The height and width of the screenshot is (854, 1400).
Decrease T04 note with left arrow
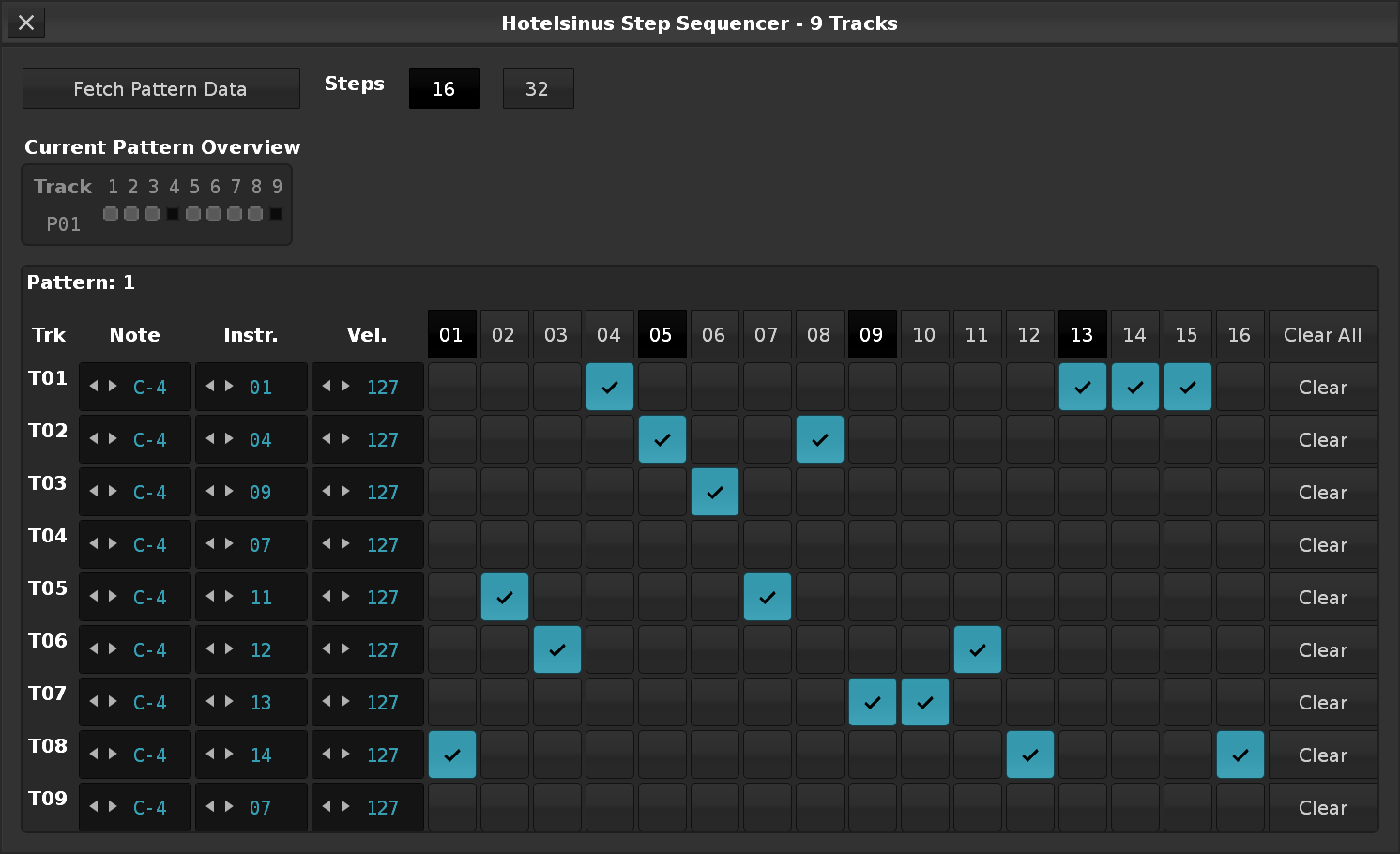[x=94, y=543]
